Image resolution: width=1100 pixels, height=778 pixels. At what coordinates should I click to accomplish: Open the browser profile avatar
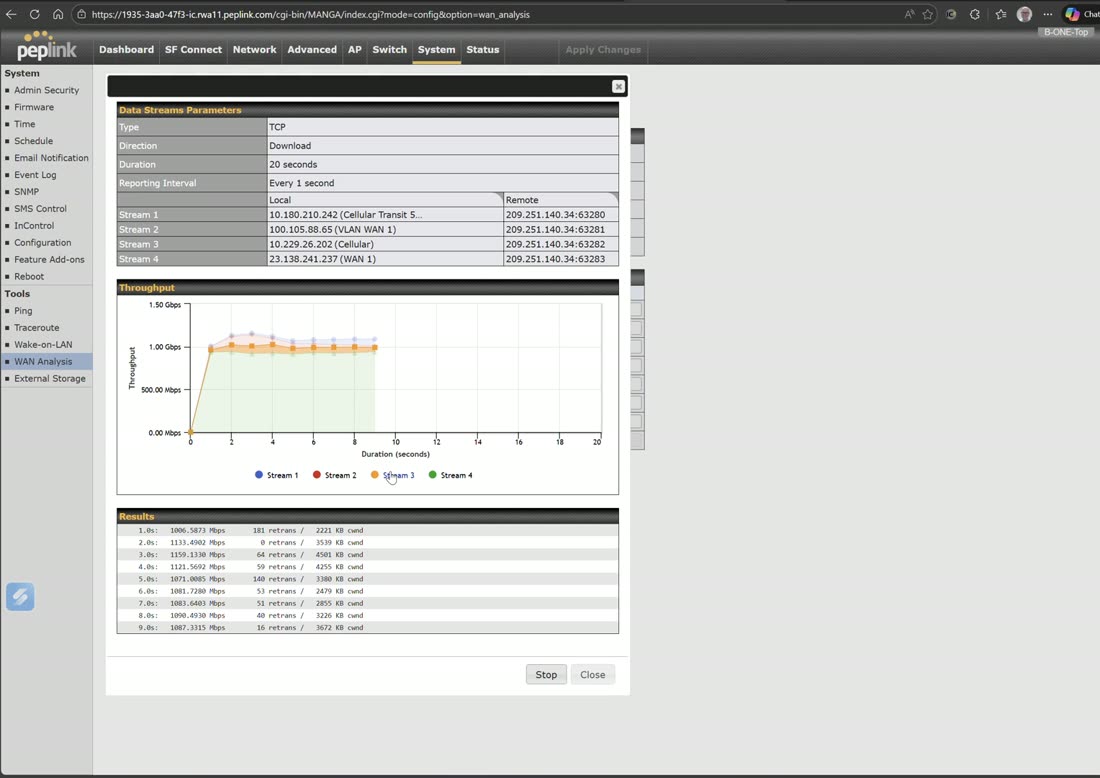1024,14
